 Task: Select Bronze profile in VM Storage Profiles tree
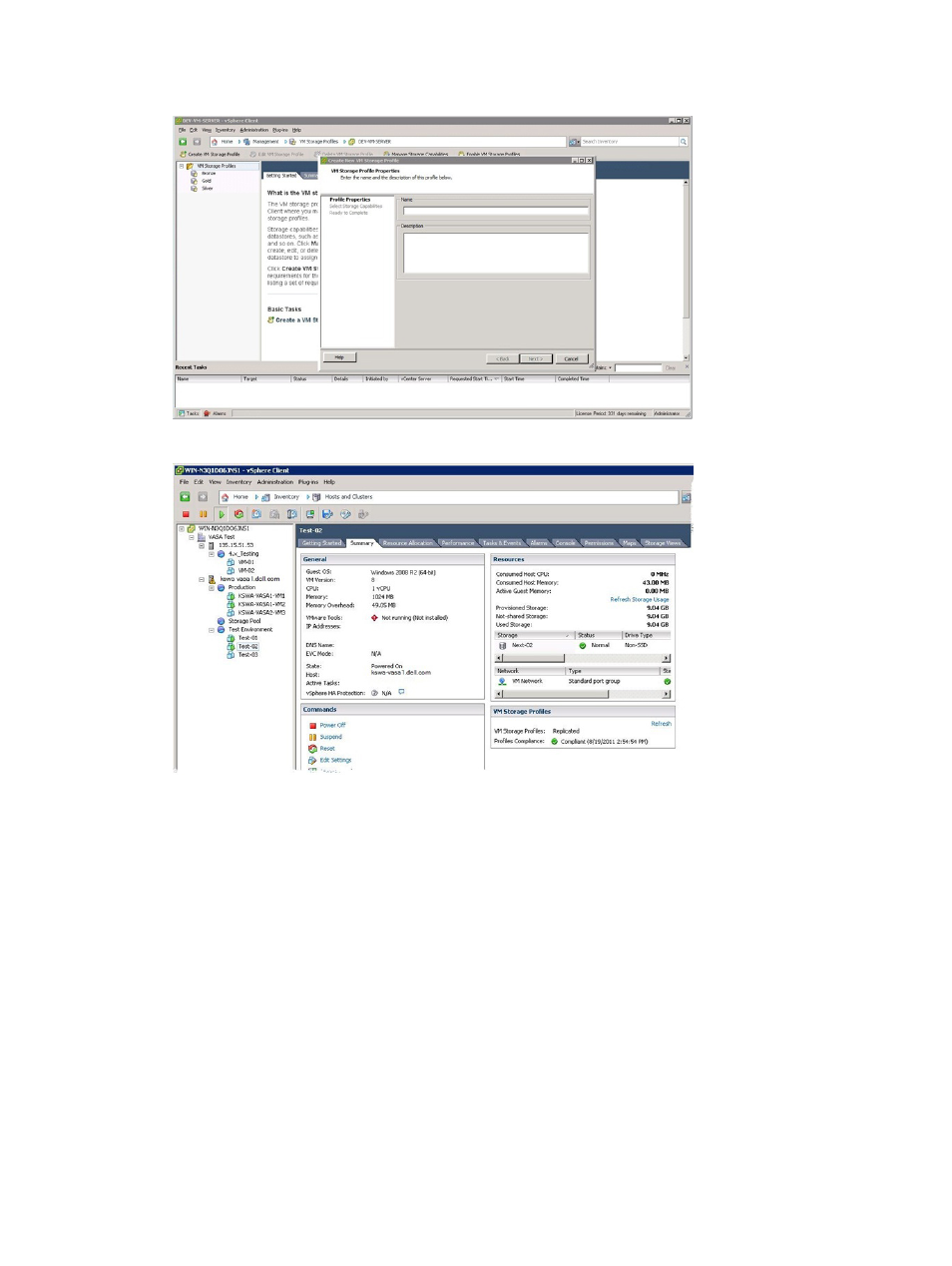[x=208, y=174]
